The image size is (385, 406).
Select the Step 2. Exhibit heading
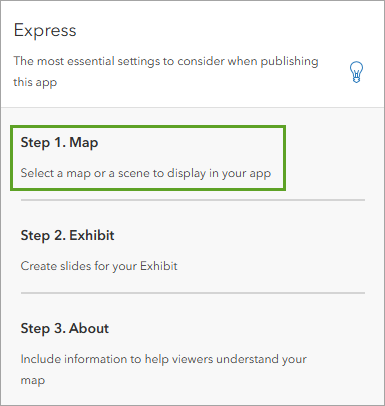point(67,235)
